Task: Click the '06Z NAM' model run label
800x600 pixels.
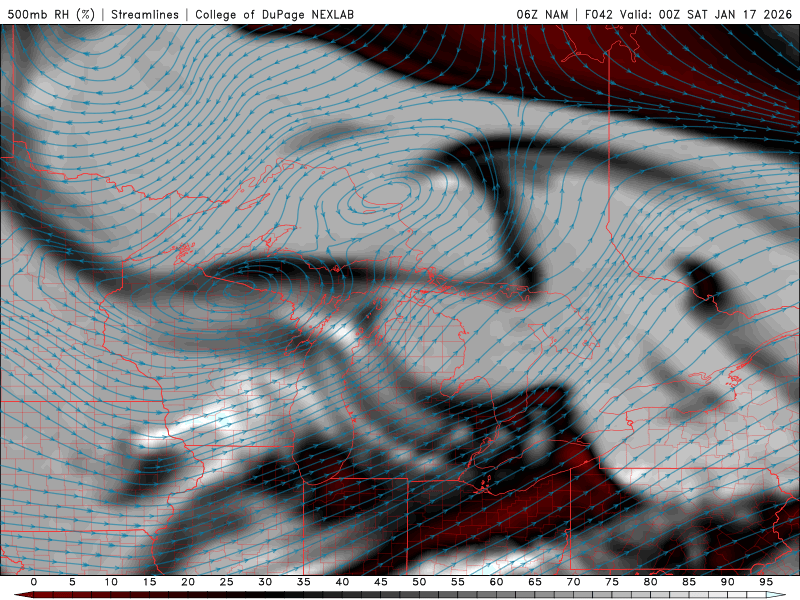Action: coord(542,15)
